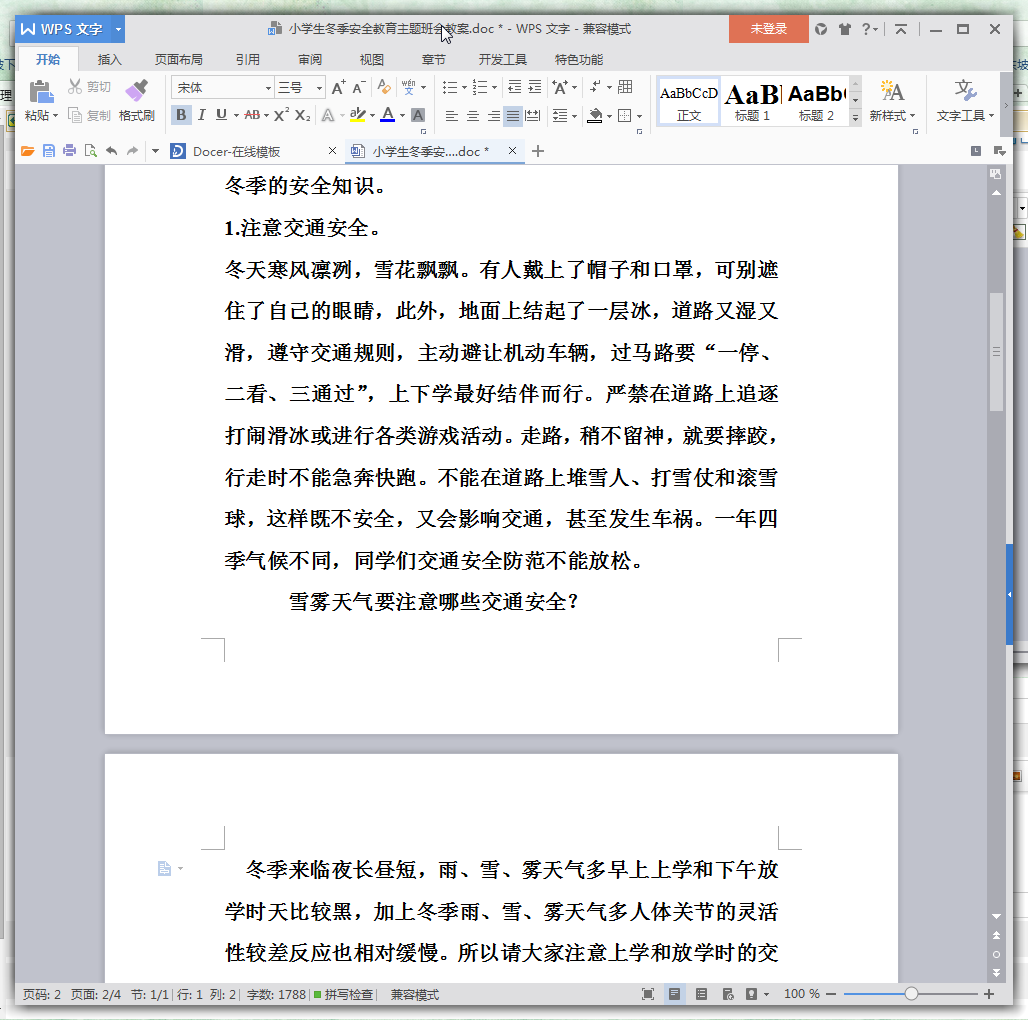Click the Format Painter brush icon
This screenshot has height=1020, width=1028.
pos(136,90)
